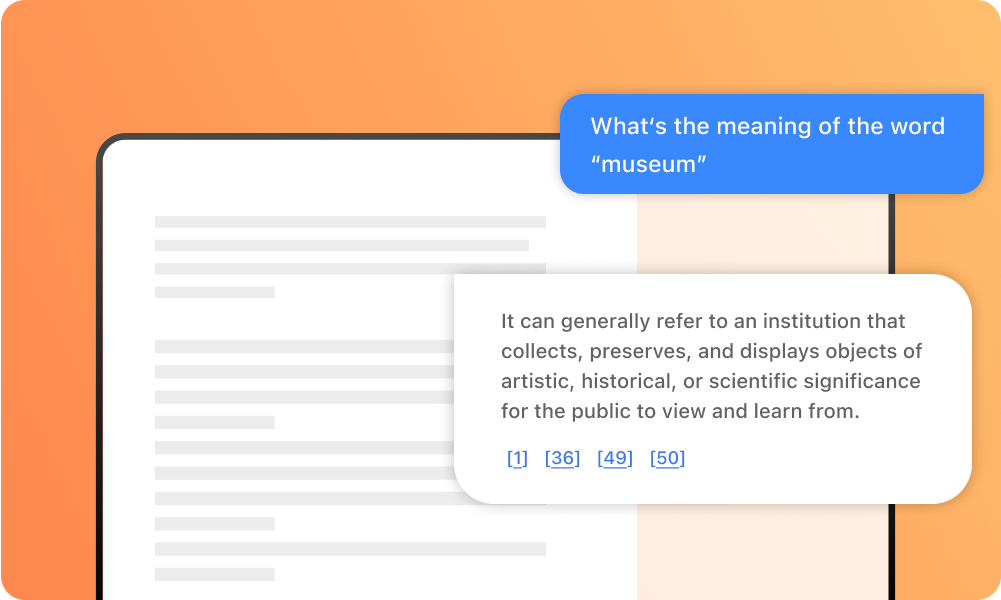Click "collects, preserves, and displays" line
The image size is (1001, 600).
pyautogui.click(x=711, y=351)
